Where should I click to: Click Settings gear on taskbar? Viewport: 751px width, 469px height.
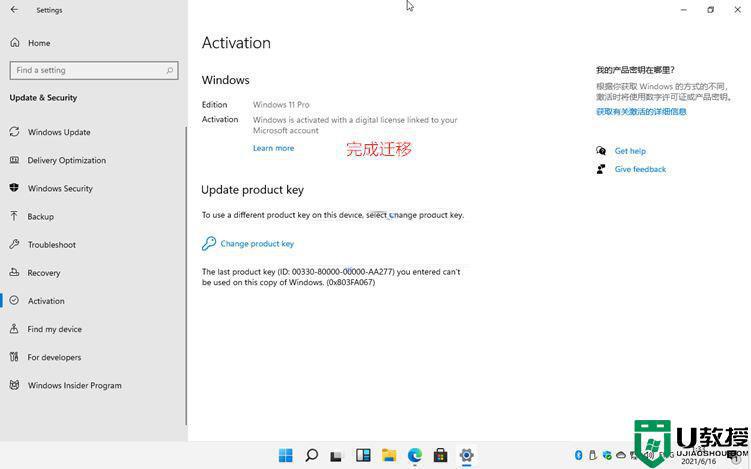point(466,455)
